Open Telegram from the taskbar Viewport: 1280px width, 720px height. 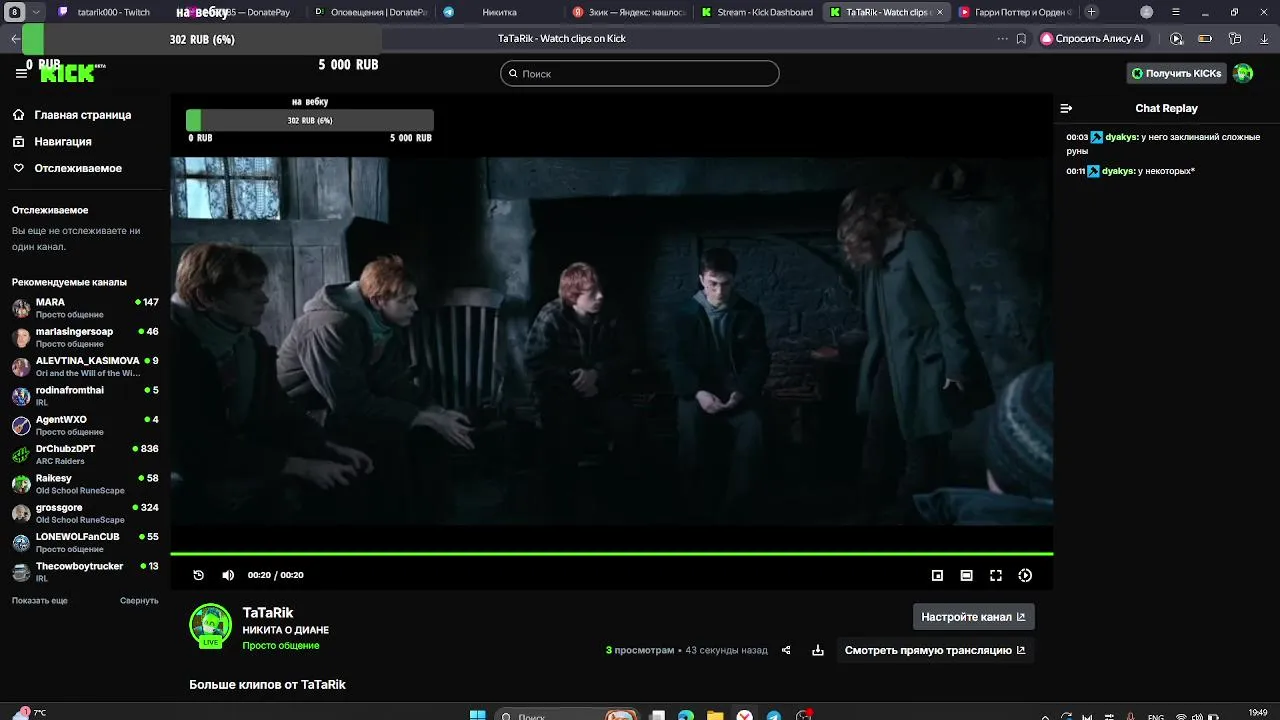[774, 715]
